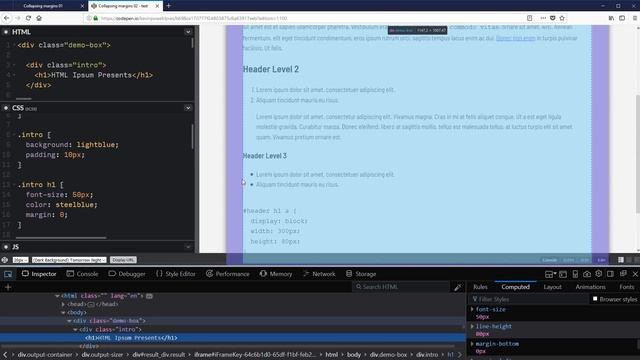Expand the margin-bottom computed property

point(472,344)
